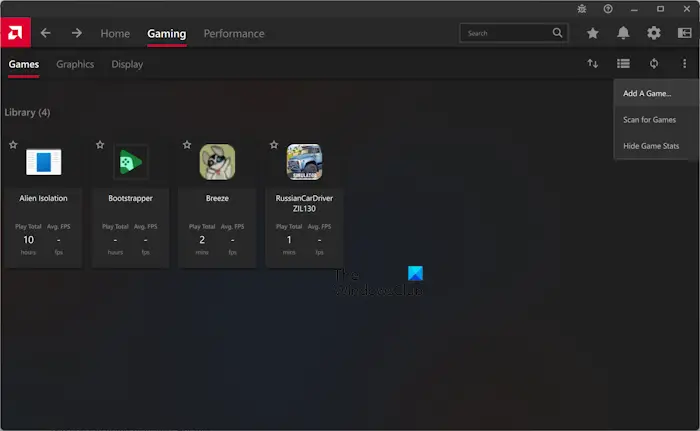Open the Display sub-tab

127,64
